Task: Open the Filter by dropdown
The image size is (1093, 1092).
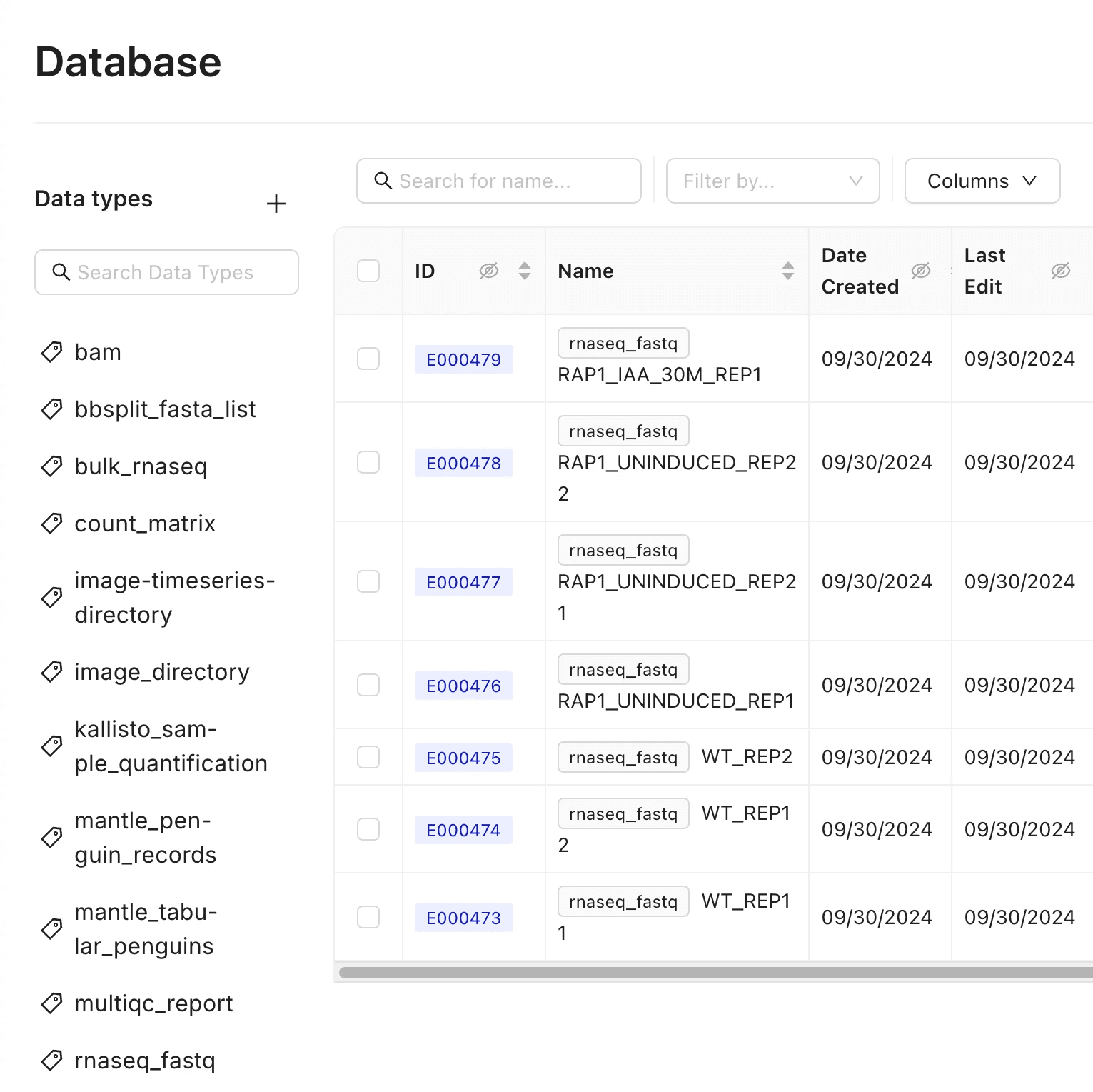Action: (x=772, y=181)
